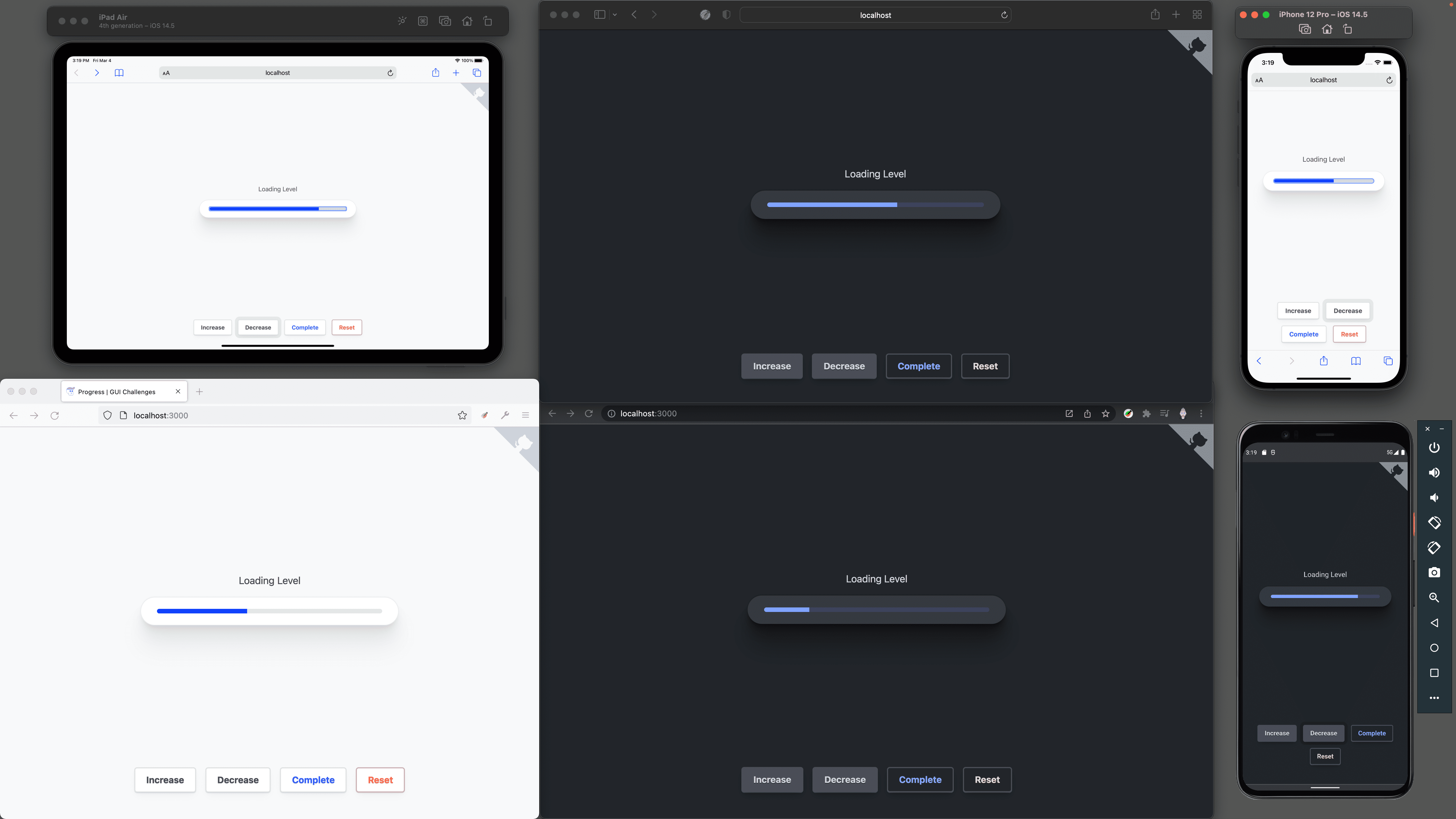
Task: Toggle dark mode icon in desktop Safari toolbar
Action: [726, 14]
